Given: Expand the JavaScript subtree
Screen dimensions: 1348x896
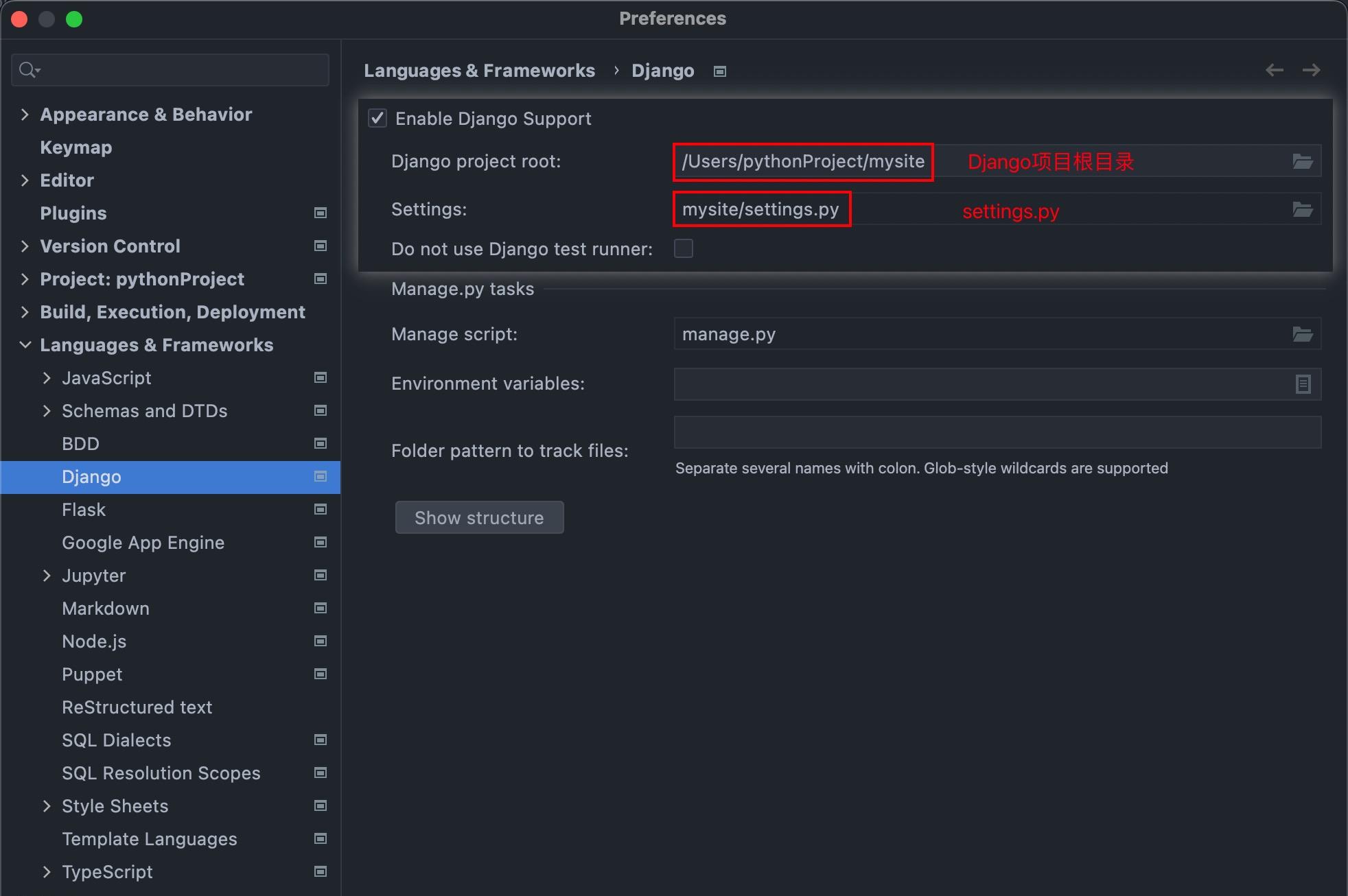Looking at the screenshot, I should click(47, 378).
